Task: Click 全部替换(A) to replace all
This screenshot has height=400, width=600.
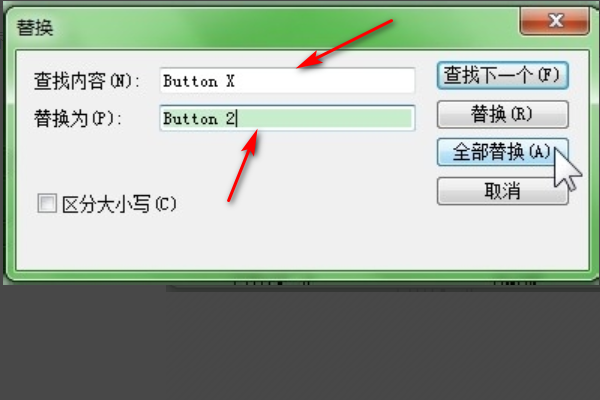Action: (502, 152)
